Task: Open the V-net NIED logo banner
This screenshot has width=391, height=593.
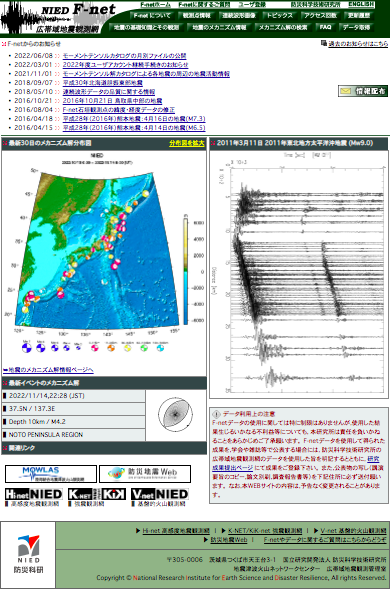Action: 160,494
